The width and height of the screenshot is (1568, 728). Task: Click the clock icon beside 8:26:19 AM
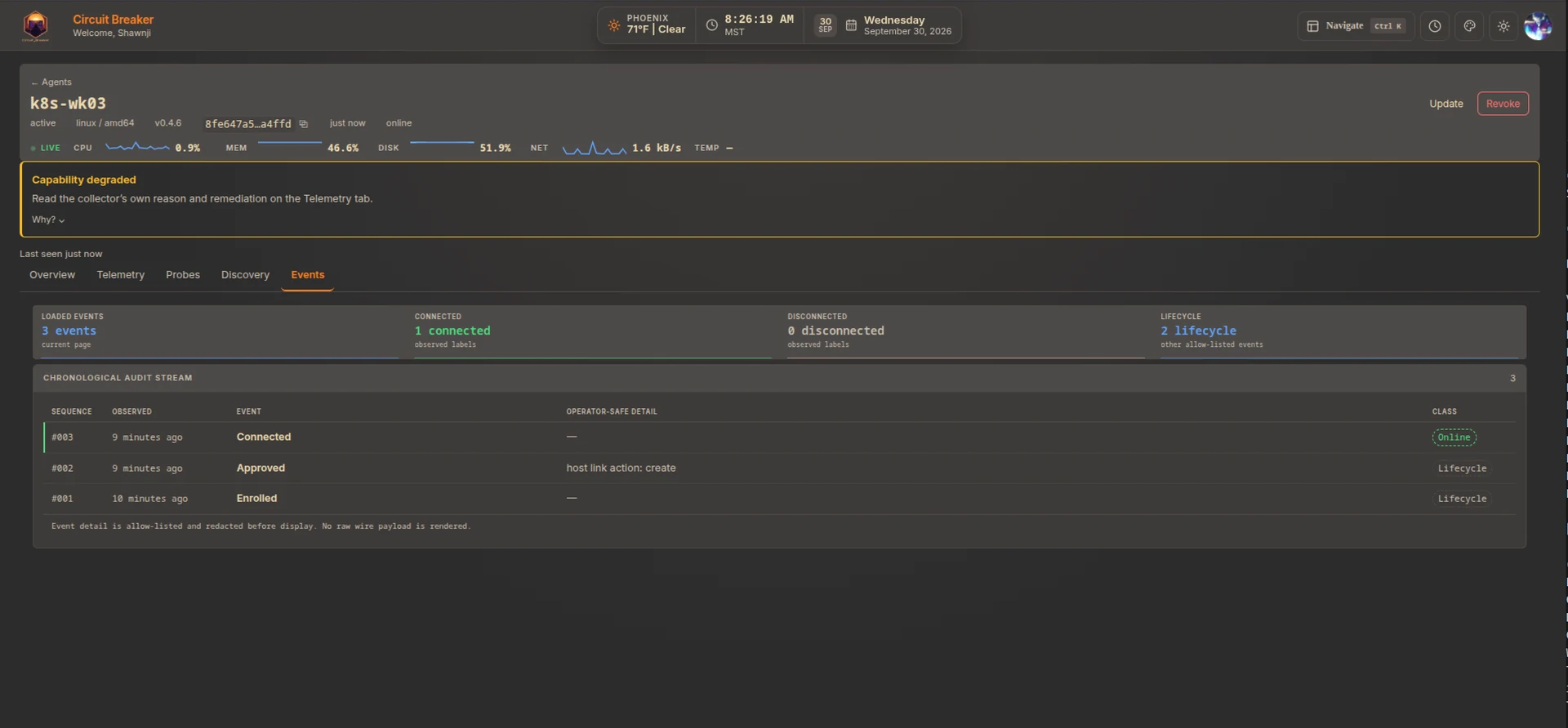(712, 25)
